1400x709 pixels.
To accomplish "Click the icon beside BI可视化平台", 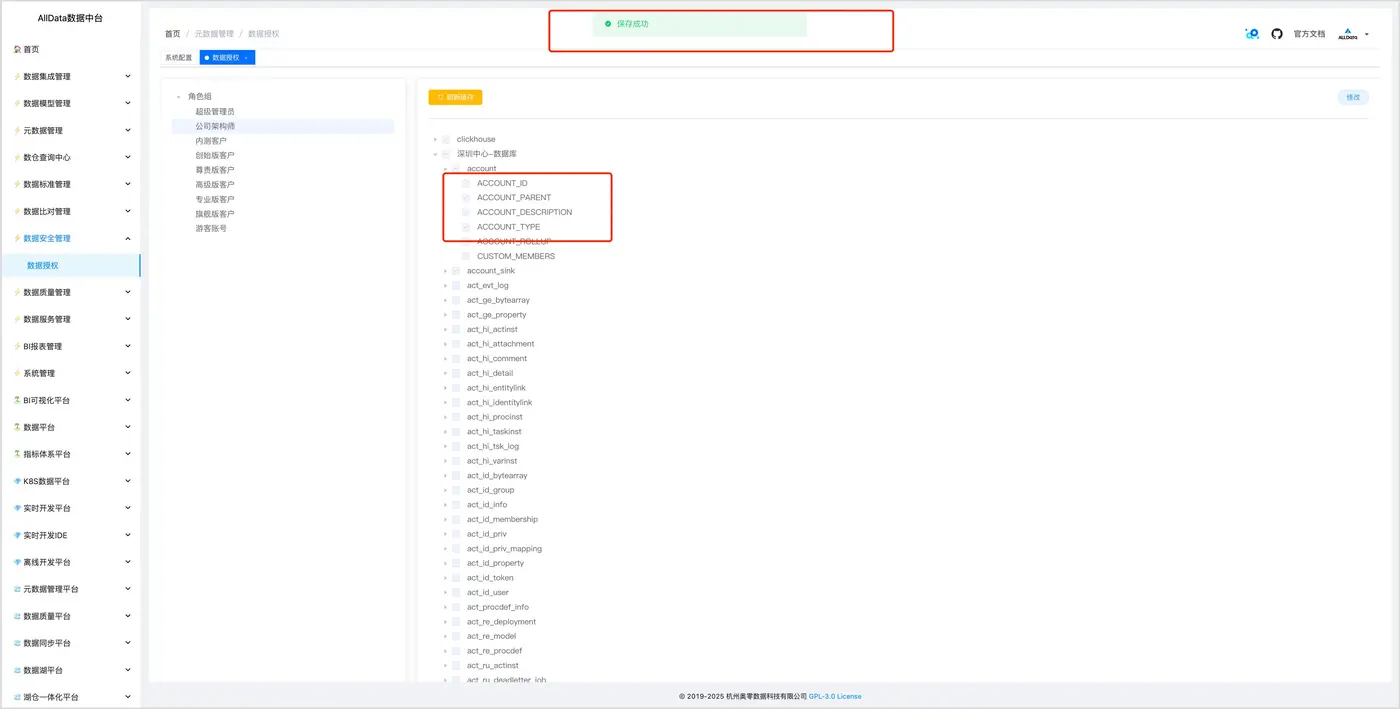I will click(17, 400).
